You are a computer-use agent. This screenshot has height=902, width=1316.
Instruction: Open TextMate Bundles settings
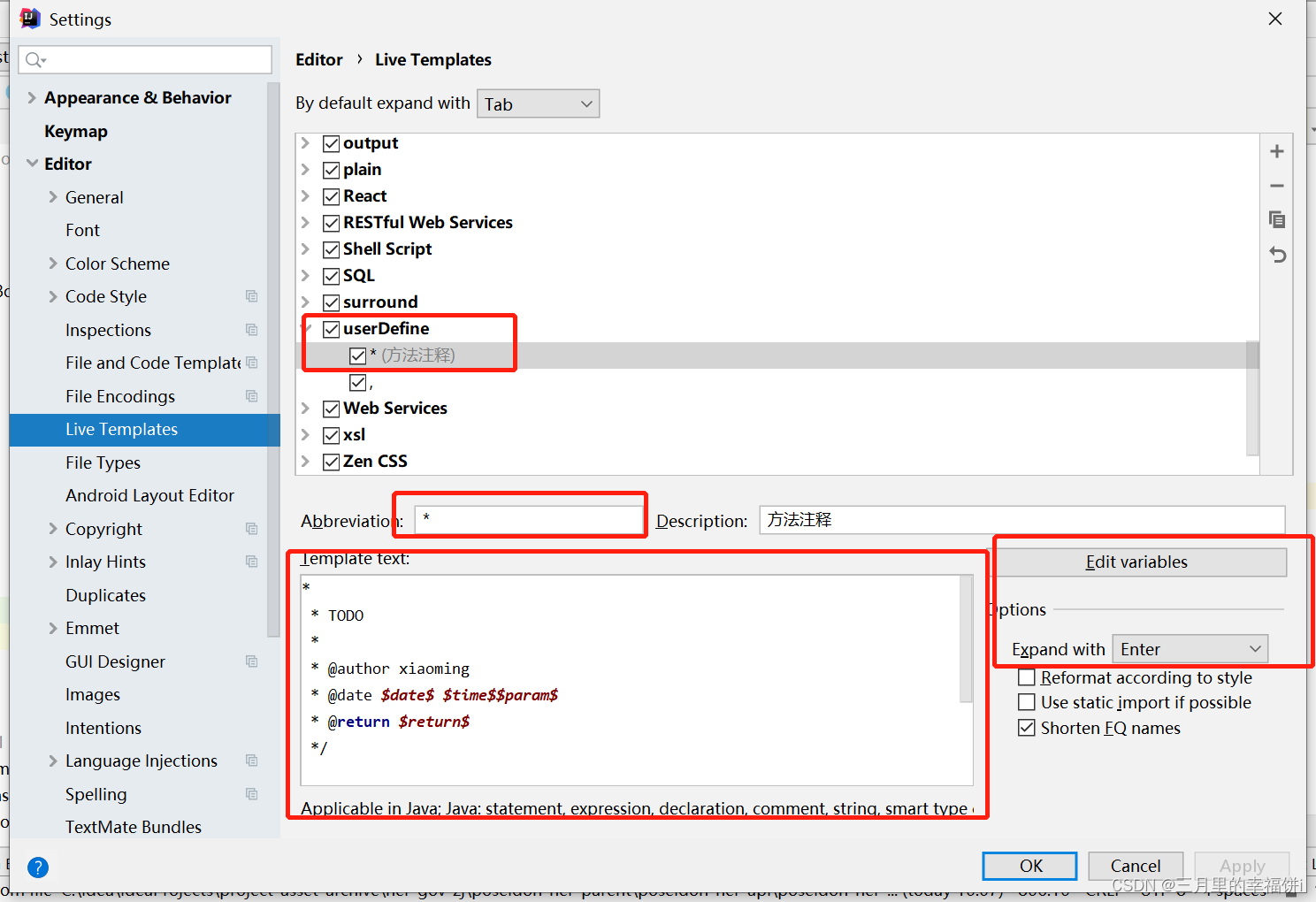(134, 827)
